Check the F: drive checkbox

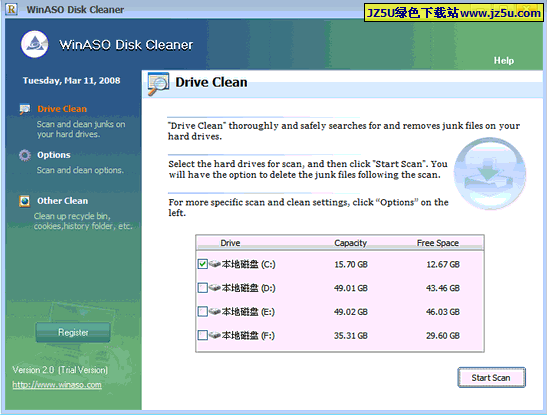click(x=202, y=335)
